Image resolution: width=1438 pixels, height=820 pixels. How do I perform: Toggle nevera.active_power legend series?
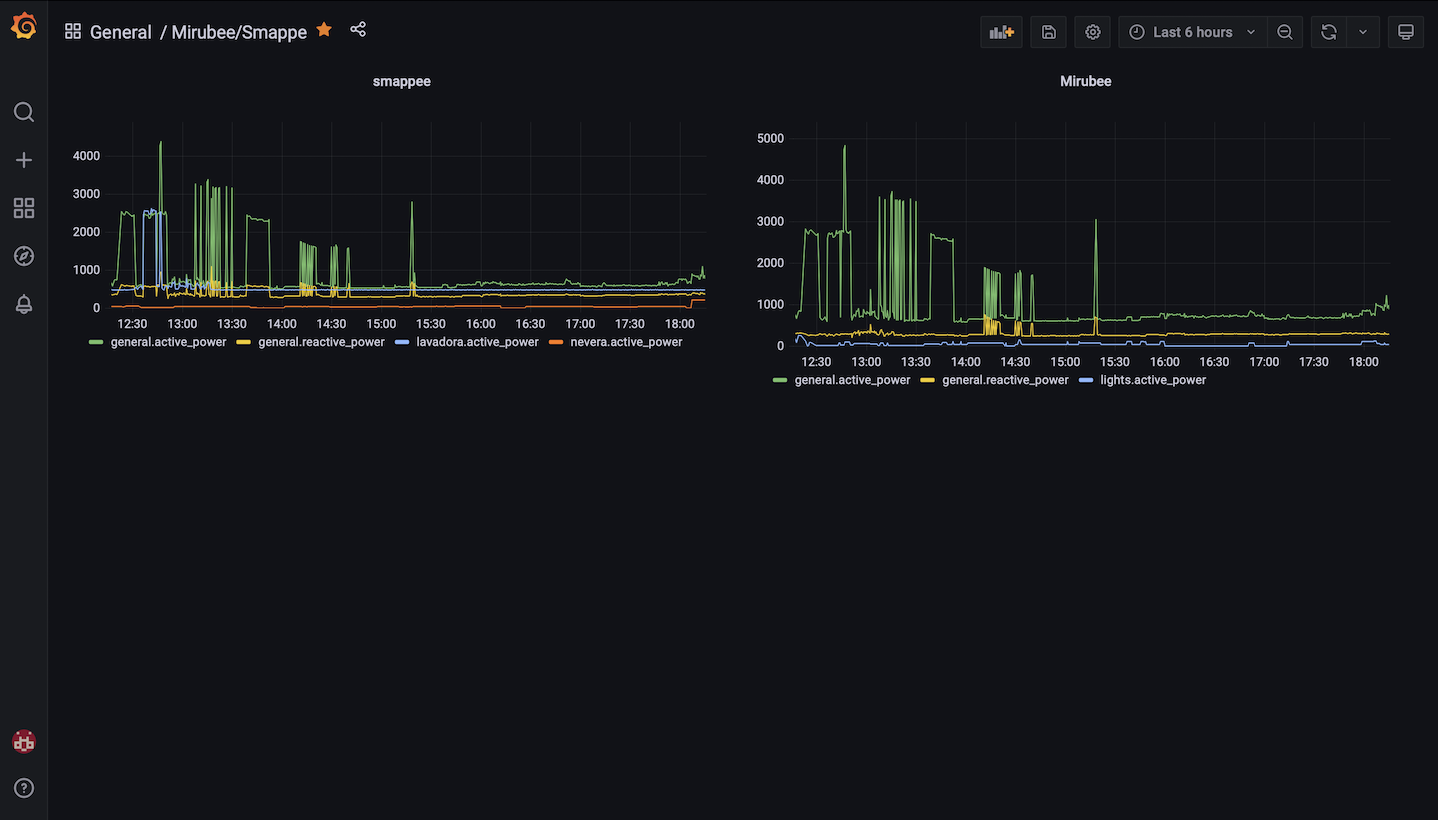click(x=626, y=342)
